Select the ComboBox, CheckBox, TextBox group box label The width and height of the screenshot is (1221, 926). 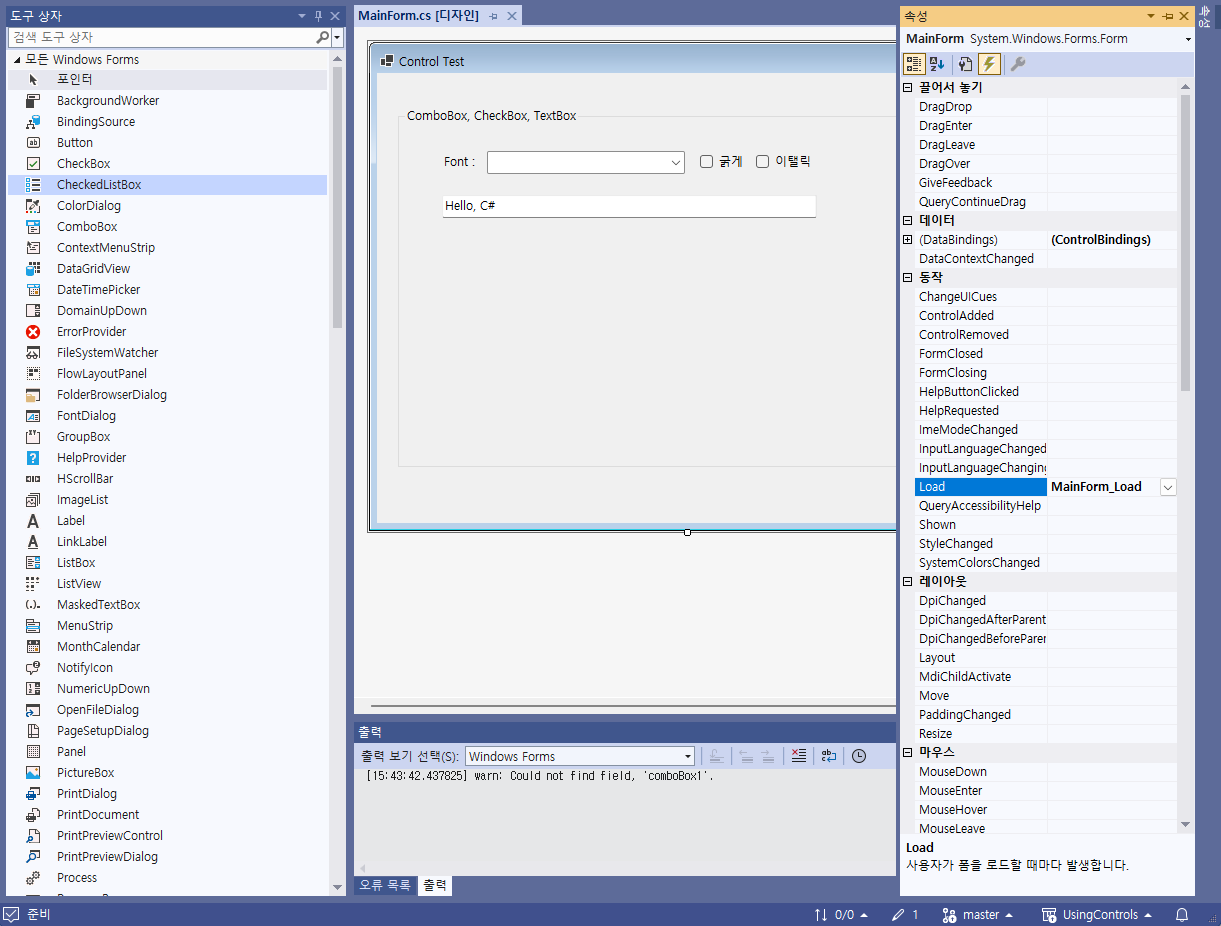pos(491,116)
